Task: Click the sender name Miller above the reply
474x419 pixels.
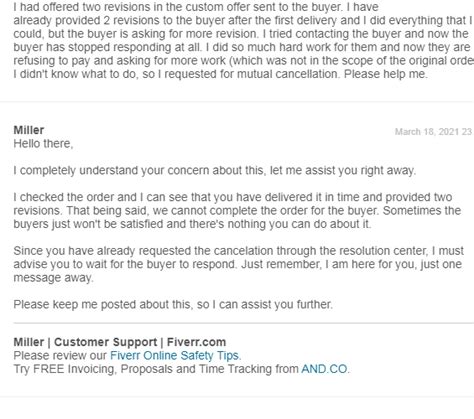Action: [29, 130]
